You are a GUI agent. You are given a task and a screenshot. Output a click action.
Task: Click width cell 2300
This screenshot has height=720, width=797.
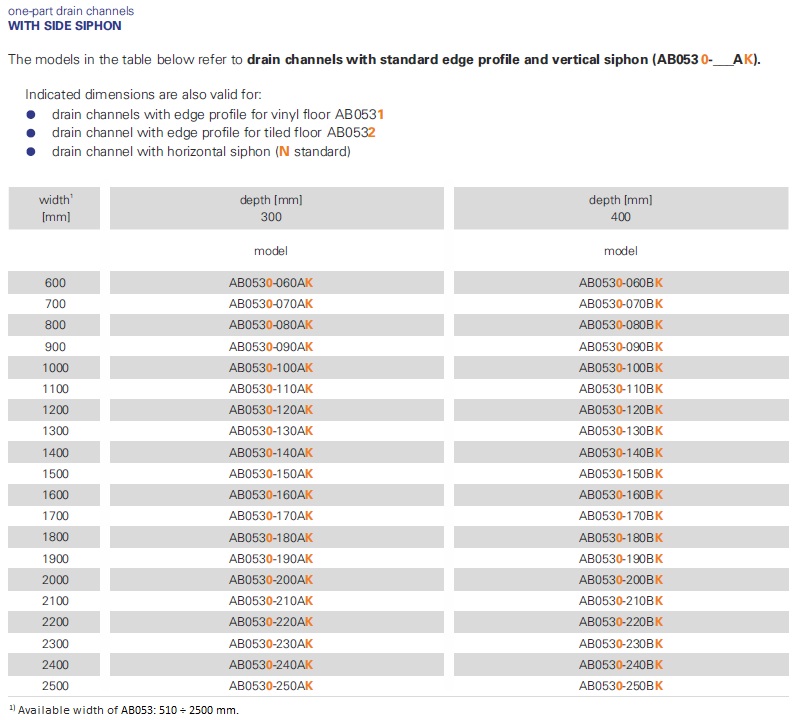pos(54,643)
